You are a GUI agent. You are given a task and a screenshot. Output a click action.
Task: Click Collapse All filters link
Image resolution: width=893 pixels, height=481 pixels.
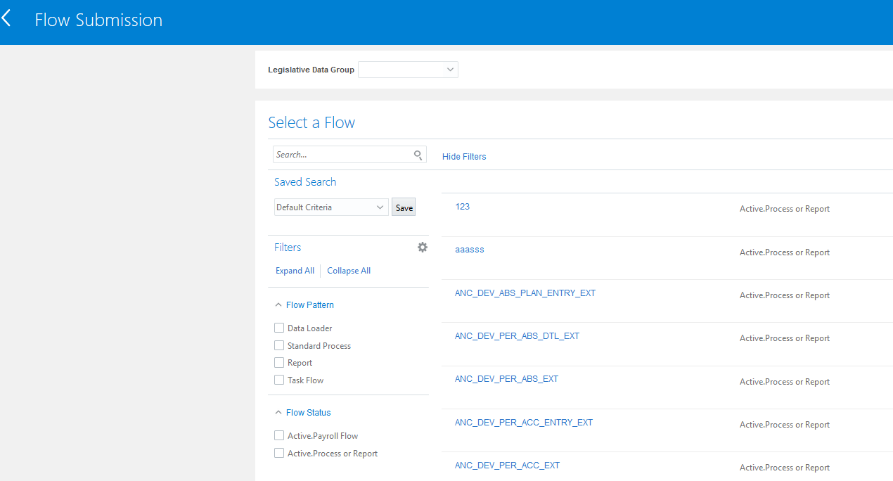coord(349,271)
